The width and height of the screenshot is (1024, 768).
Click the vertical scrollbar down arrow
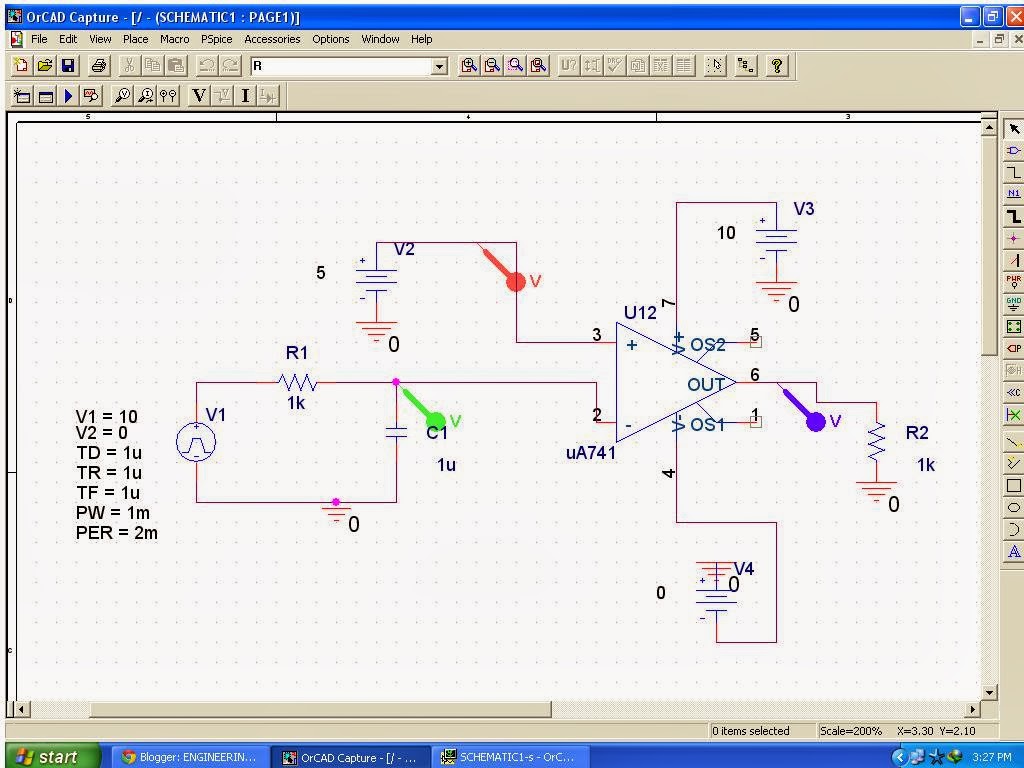(989, 692)
